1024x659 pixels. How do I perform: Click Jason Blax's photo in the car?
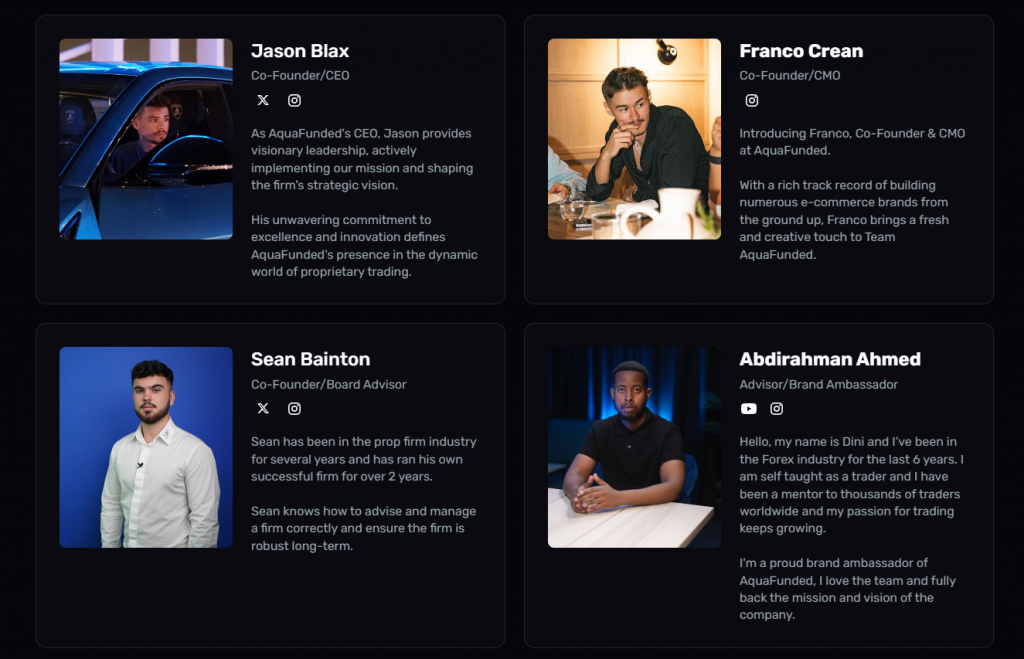(x=146, y=138)
